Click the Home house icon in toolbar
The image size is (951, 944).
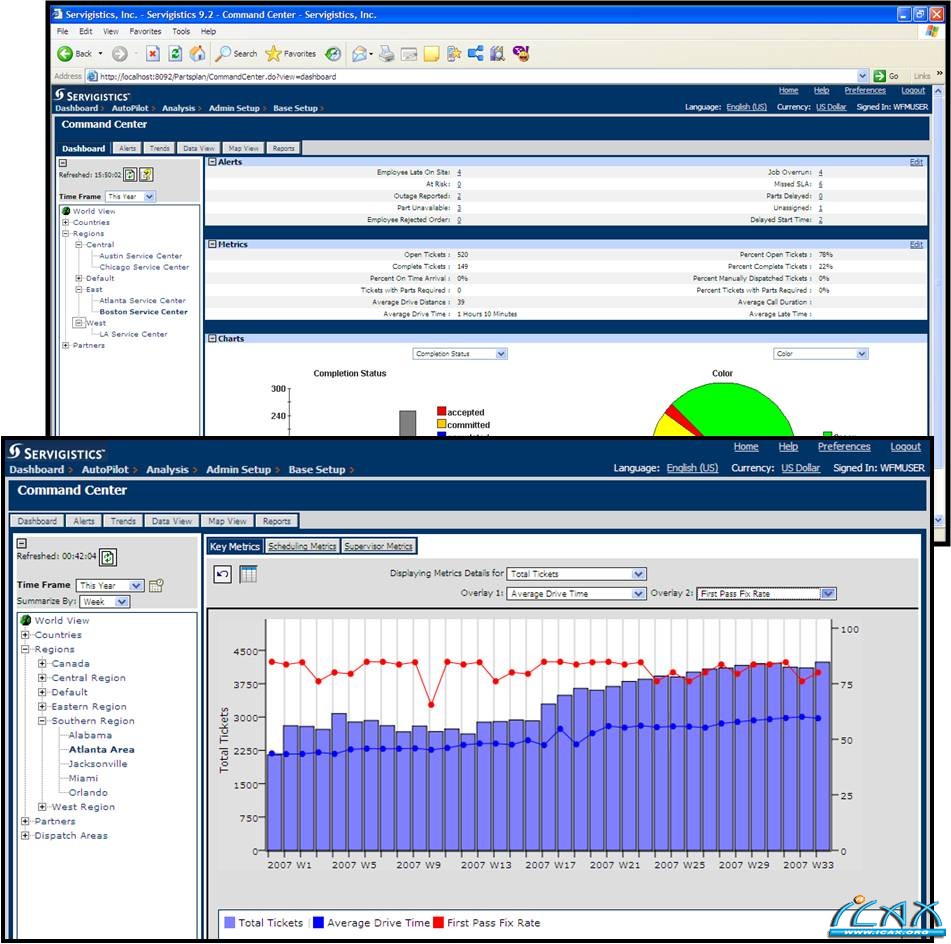(x=197, y=54)
